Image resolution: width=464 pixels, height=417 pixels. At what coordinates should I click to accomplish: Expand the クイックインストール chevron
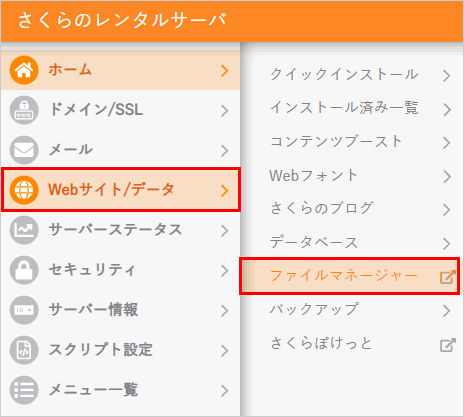coord(447,76)
